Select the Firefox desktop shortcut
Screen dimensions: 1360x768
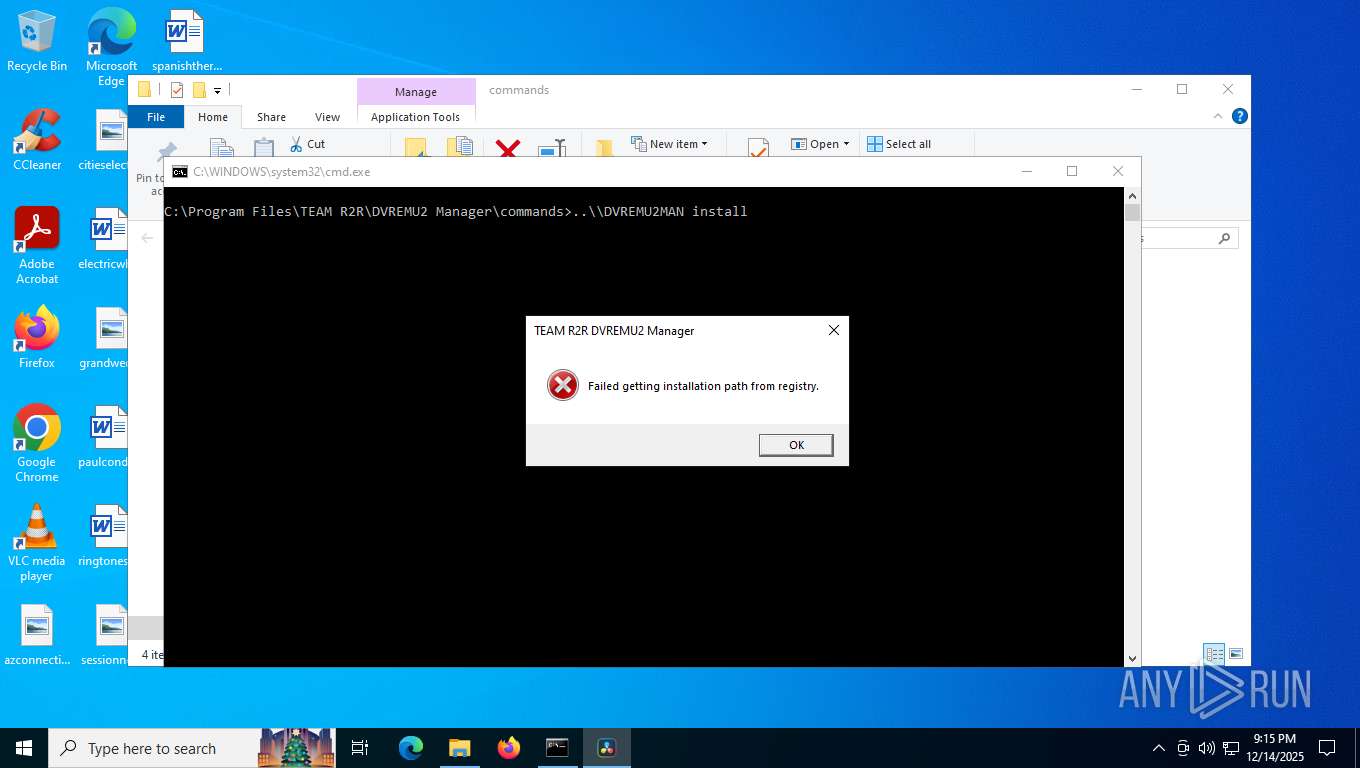coord(37,338)
